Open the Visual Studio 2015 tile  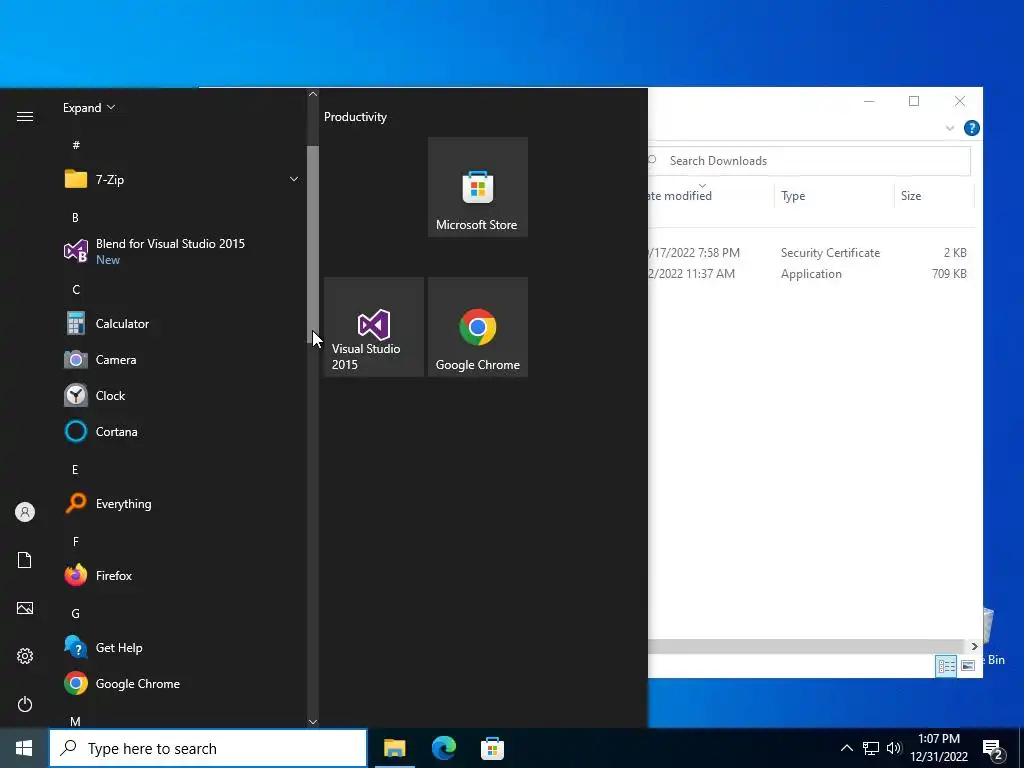click(374, 327)
